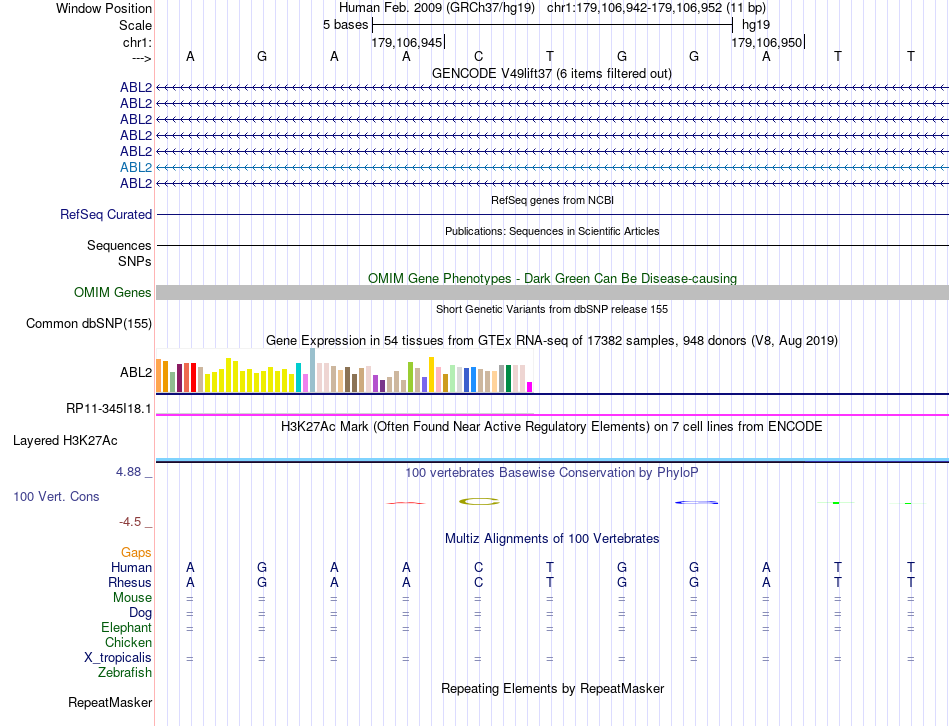
Task: Open Short Genetic Variants from dbSNP title
Action: pyautogui.click(x=552, y=309)
